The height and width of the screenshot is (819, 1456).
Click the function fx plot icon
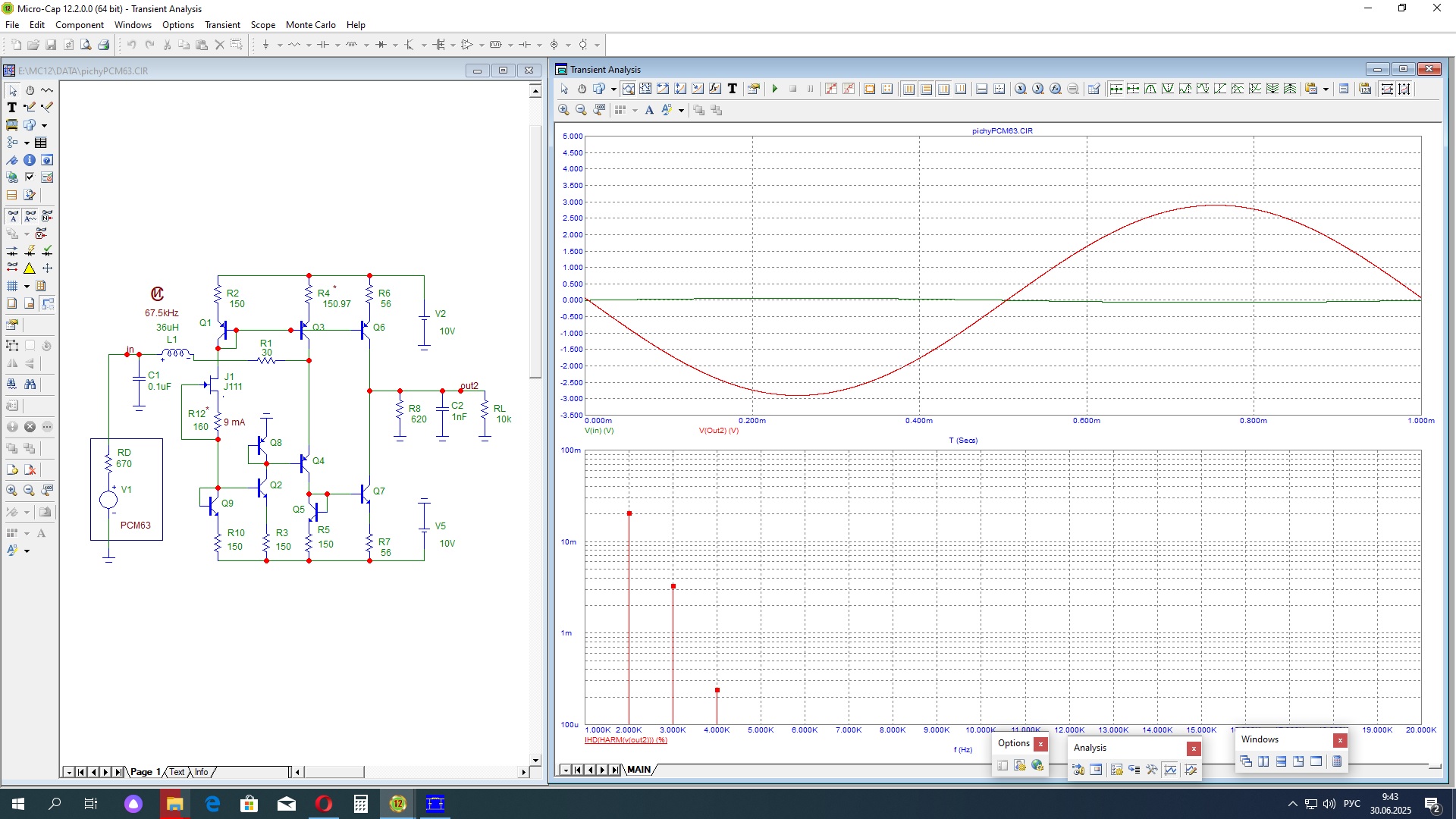[x=714, y=89]
